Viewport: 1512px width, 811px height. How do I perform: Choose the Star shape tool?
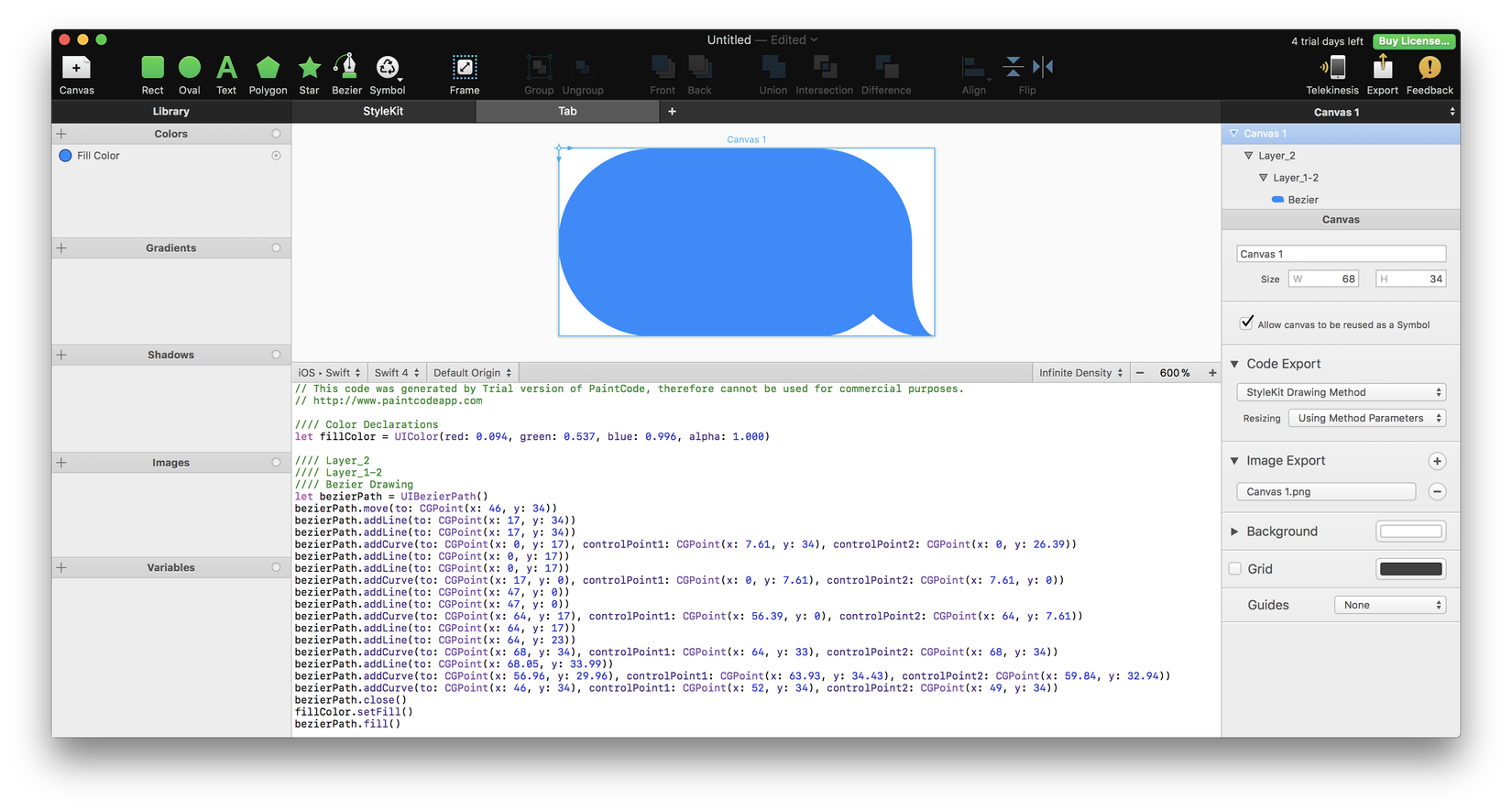click(310, 68)
